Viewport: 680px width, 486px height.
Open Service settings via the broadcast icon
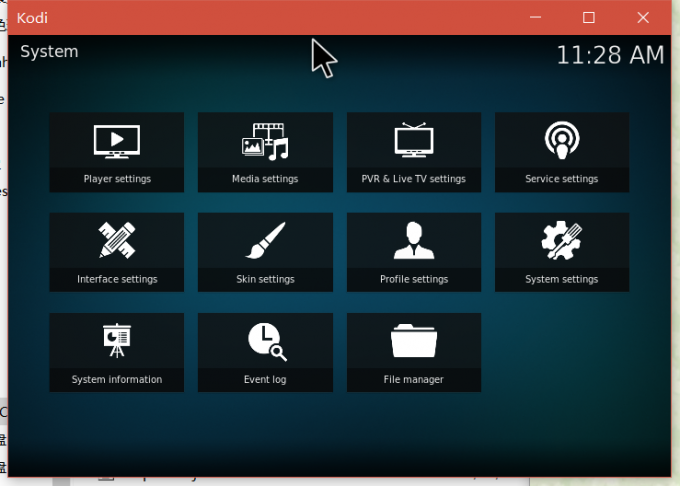561,141
